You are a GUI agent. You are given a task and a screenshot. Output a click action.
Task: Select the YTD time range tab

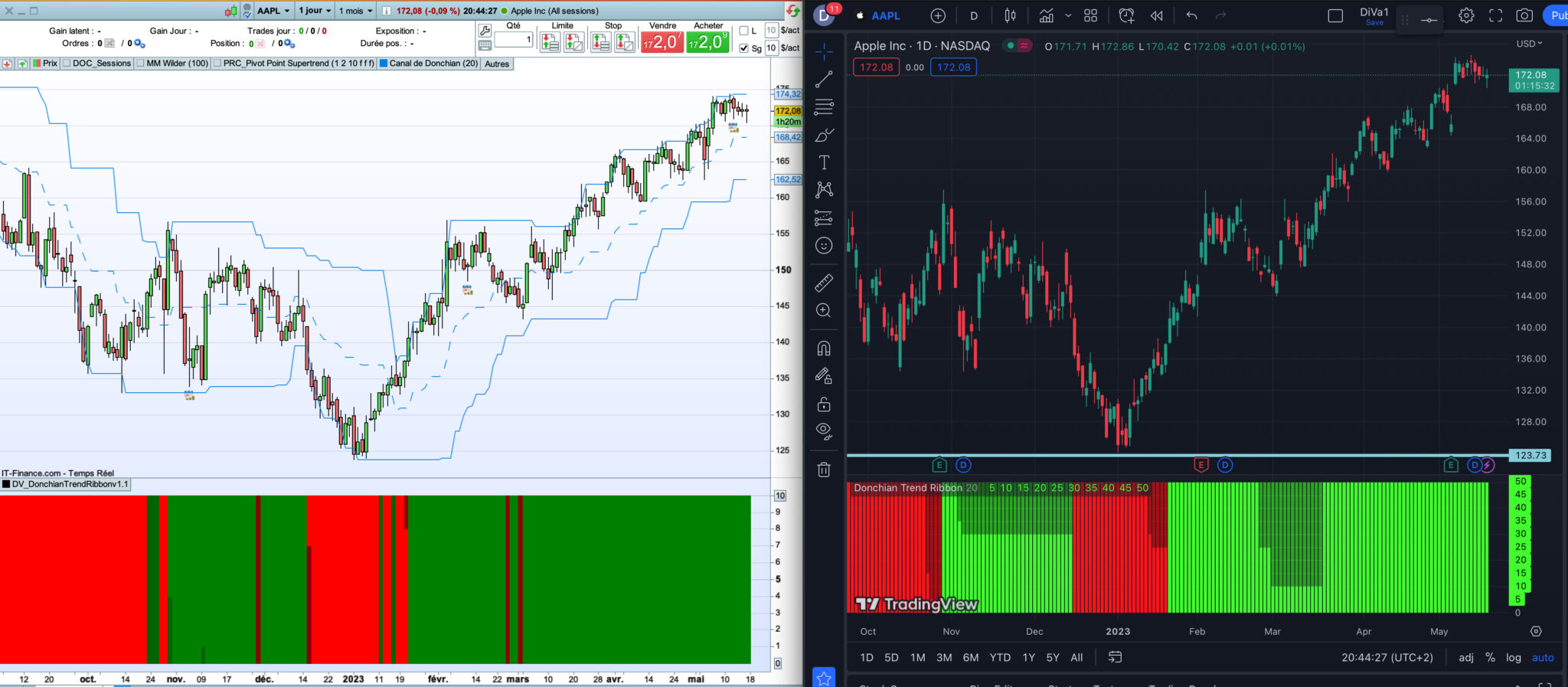point(1000,657)
